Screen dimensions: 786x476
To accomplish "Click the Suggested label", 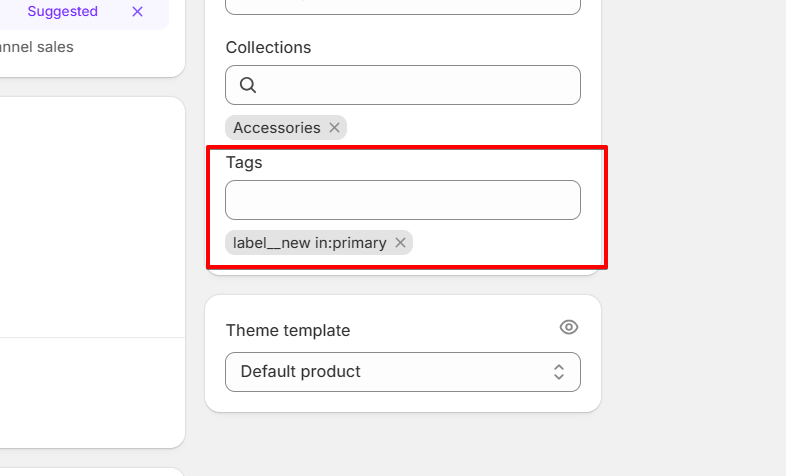I will pos(62,12).
